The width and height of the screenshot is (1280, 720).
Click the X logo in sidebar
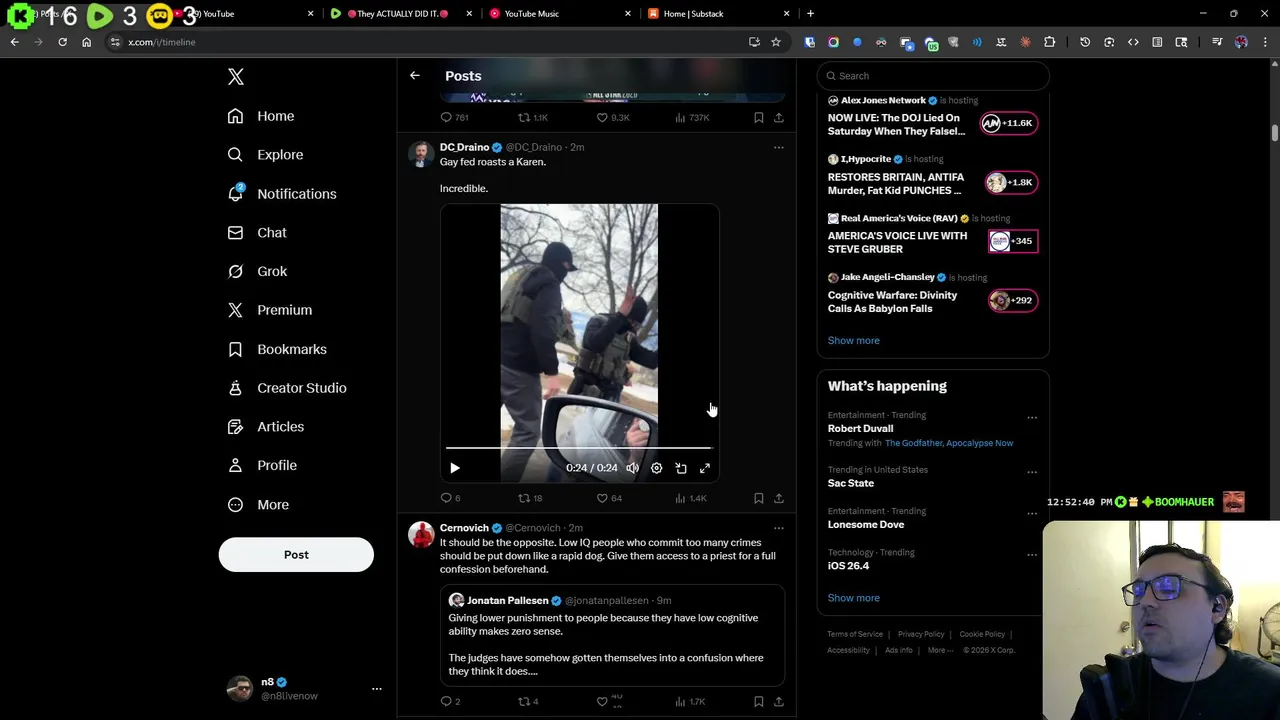coord(235,77)
